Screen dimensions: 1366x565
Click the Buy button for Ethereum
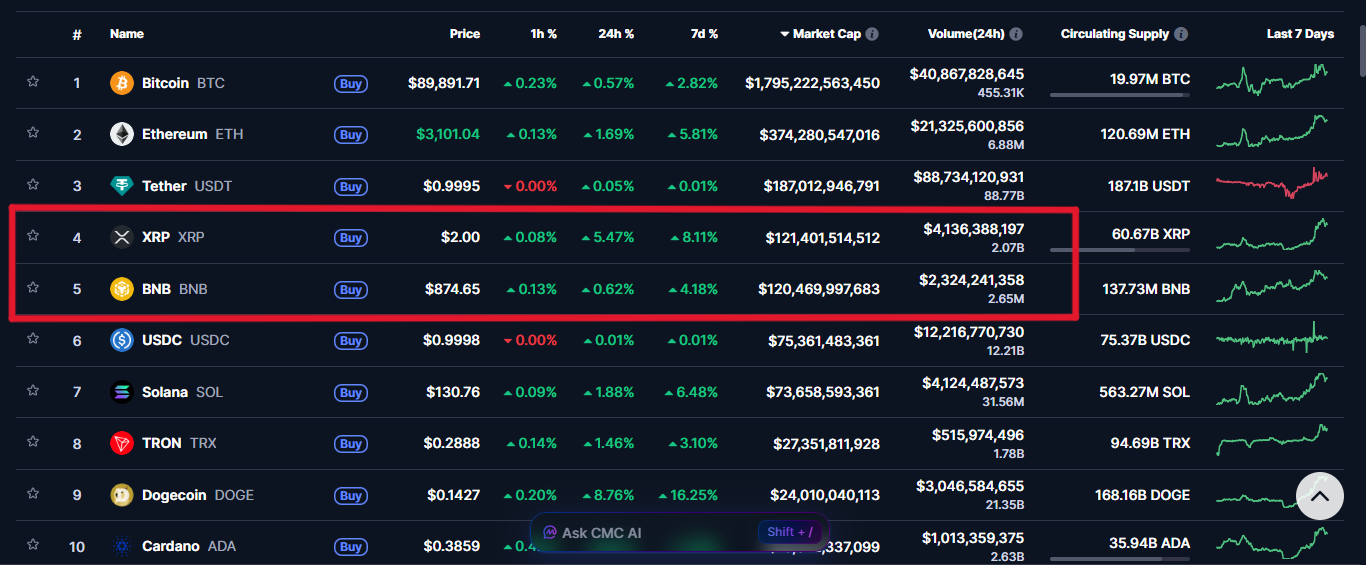[350, 135]
